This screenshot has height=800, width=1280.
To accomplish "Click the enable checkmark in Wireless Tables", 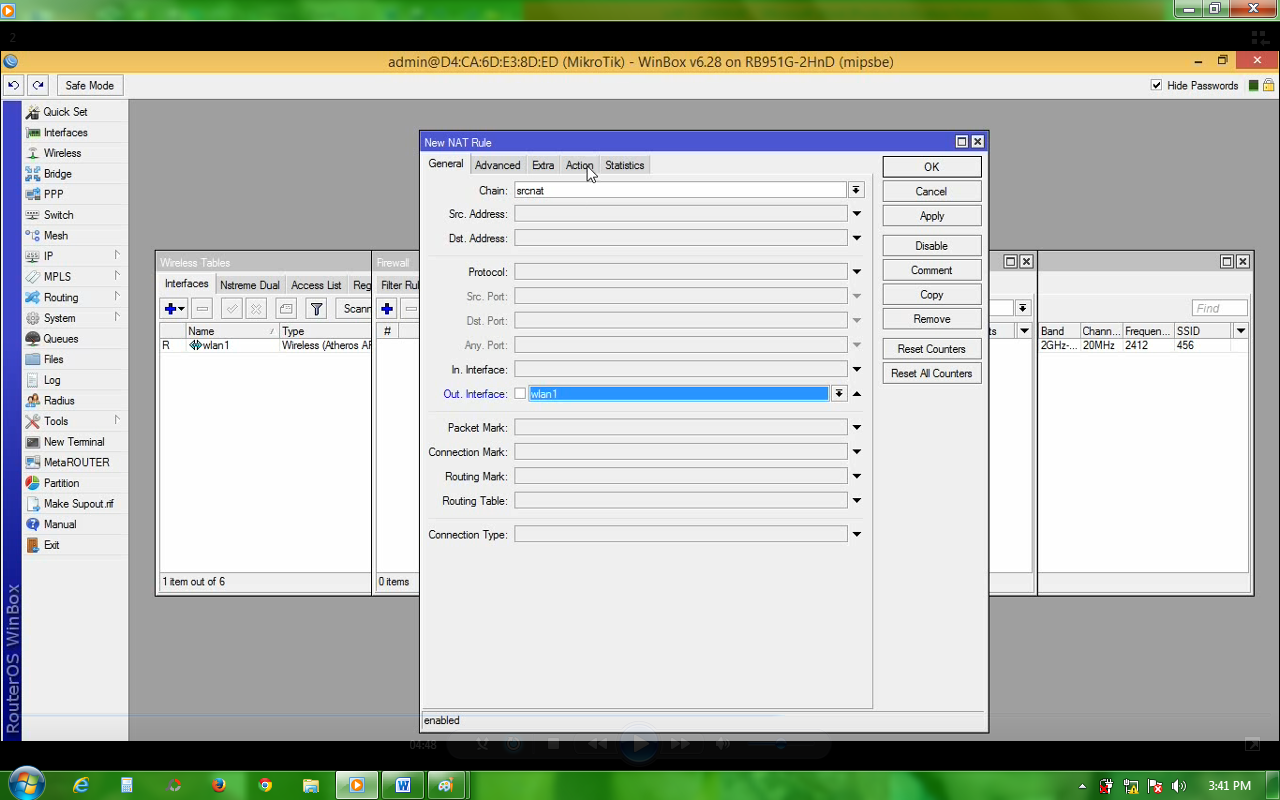I will click(231, 309).
